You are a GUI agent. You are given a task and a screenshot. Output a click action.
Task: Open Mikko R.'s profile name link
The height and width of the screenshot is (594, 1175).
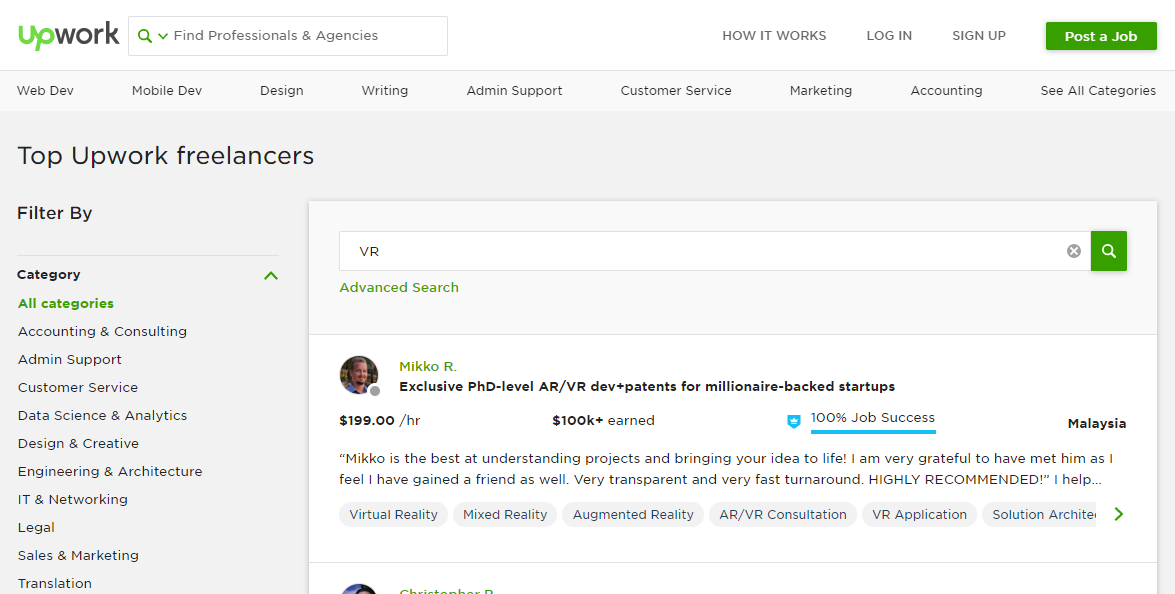pos(428,366)
